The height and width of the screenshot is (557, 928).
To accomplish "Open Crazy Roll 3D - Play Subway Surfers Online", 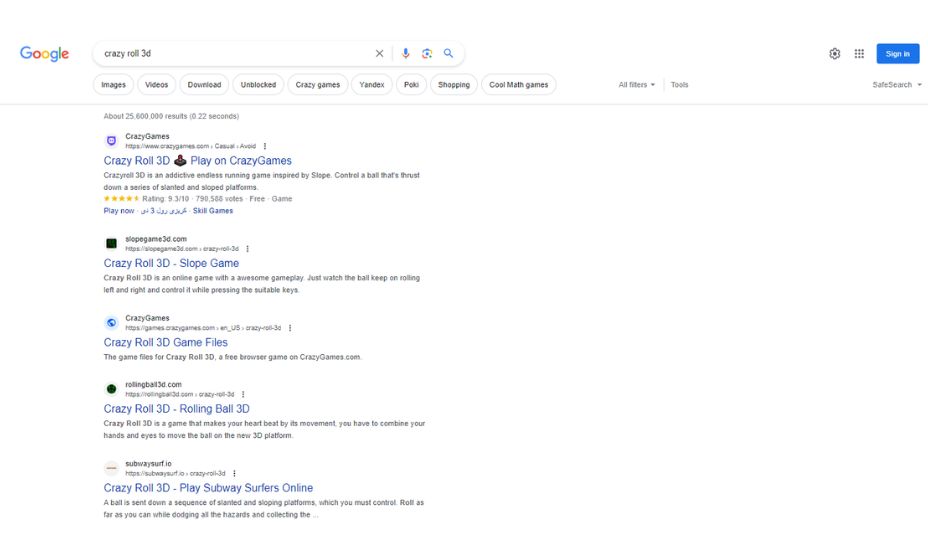I will tap(208, 488).
